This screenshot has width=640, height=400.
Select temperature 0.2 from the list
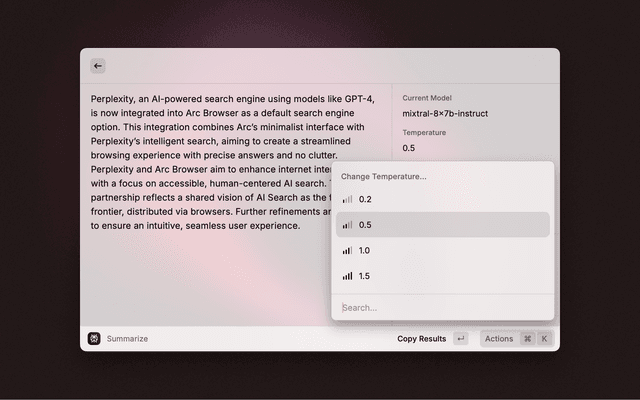(x=443, y=199)
